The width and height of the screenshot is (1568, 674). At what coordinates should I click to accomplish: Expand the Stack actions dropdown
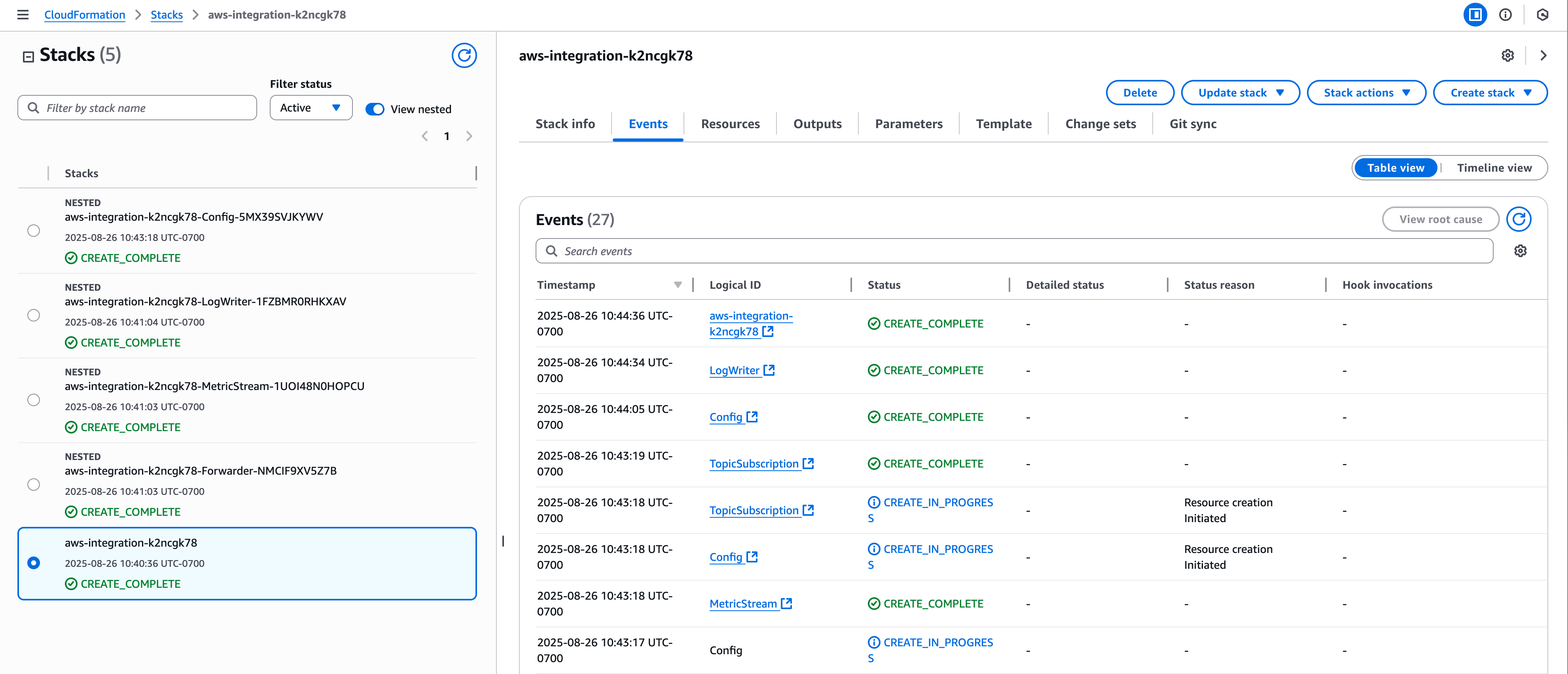pos(1366,93)
